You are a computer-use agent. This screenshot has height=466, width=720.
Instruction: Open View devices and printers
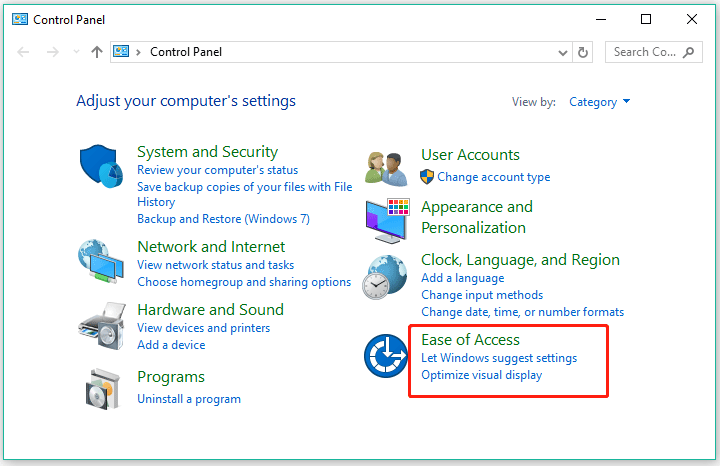204,328
